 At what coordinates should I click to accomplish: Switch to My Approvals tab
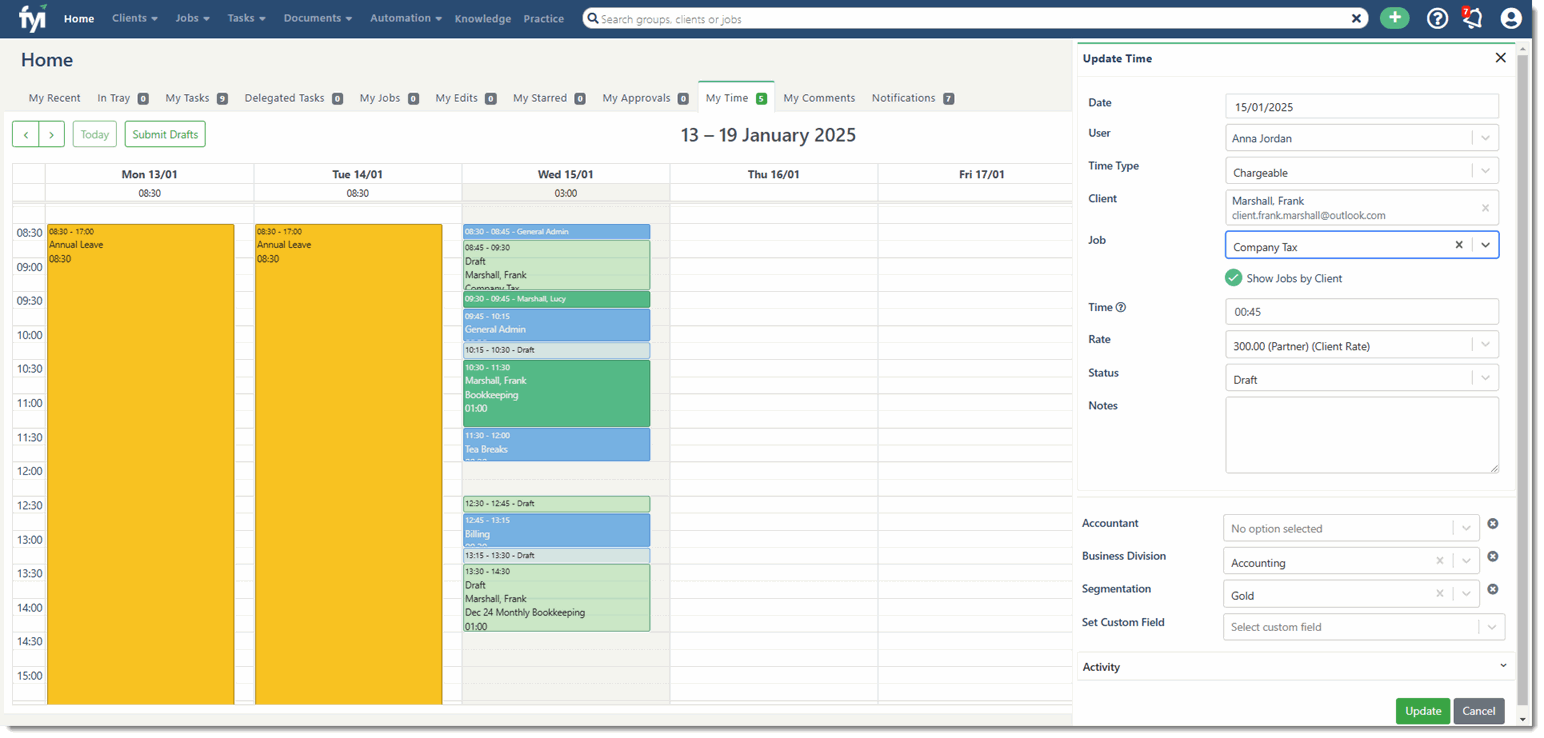[645, 98]
